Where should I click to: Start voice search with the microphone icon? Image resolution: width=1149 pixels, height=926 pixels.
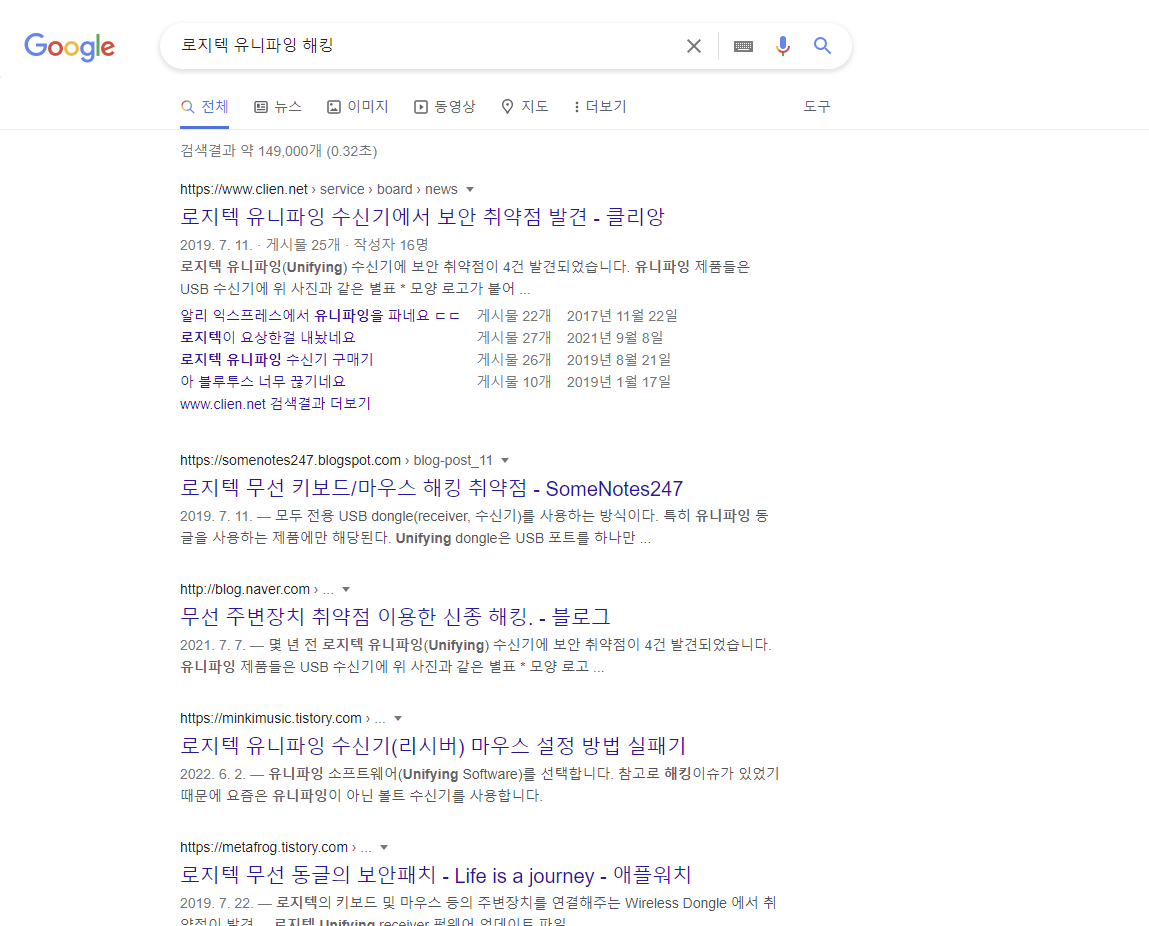[783, 46]
